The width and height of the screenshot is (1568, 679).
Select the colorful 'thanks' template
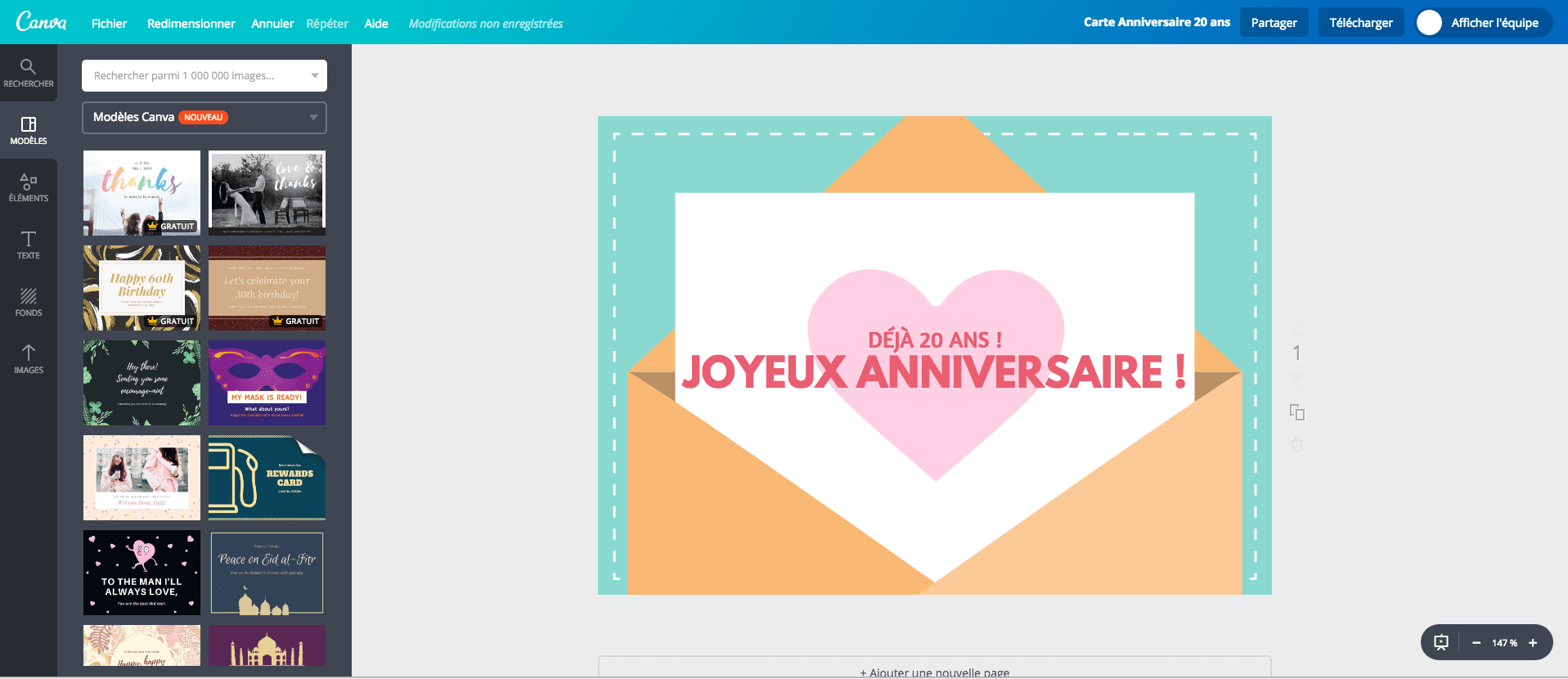click(142, 193)
